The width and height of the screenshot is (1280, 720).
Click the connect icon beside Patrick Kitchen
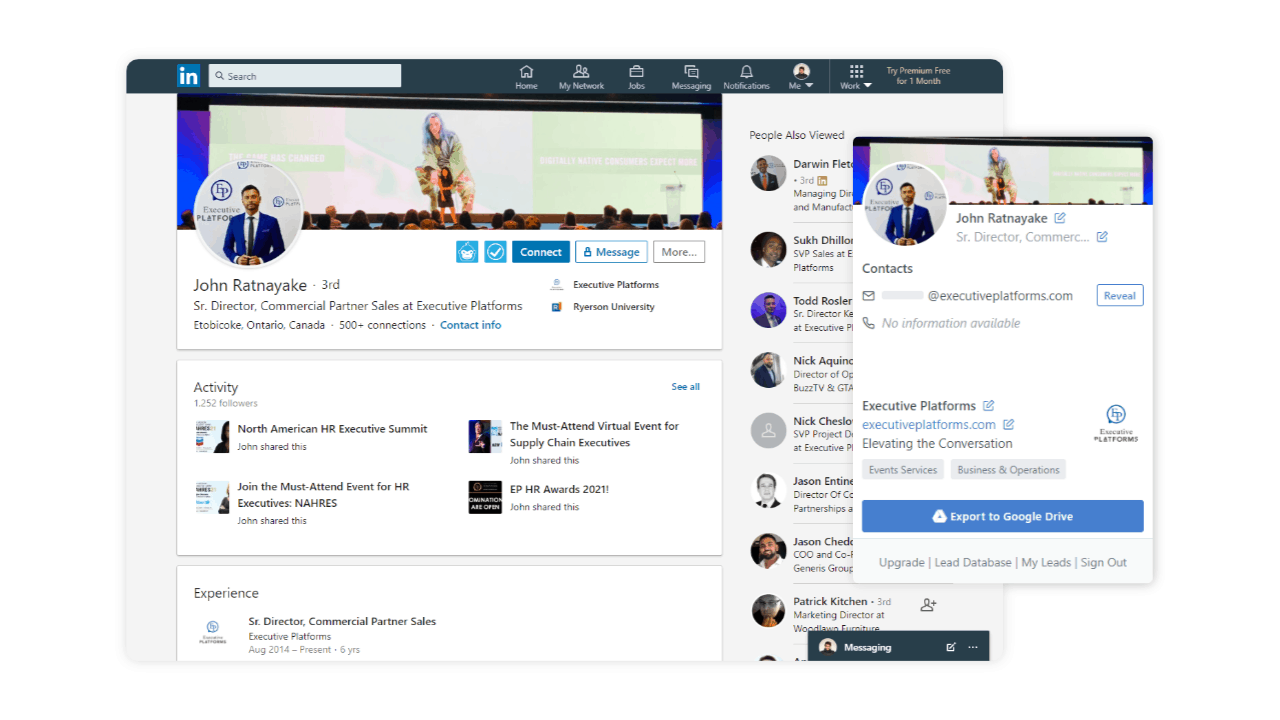pos(928,605)
